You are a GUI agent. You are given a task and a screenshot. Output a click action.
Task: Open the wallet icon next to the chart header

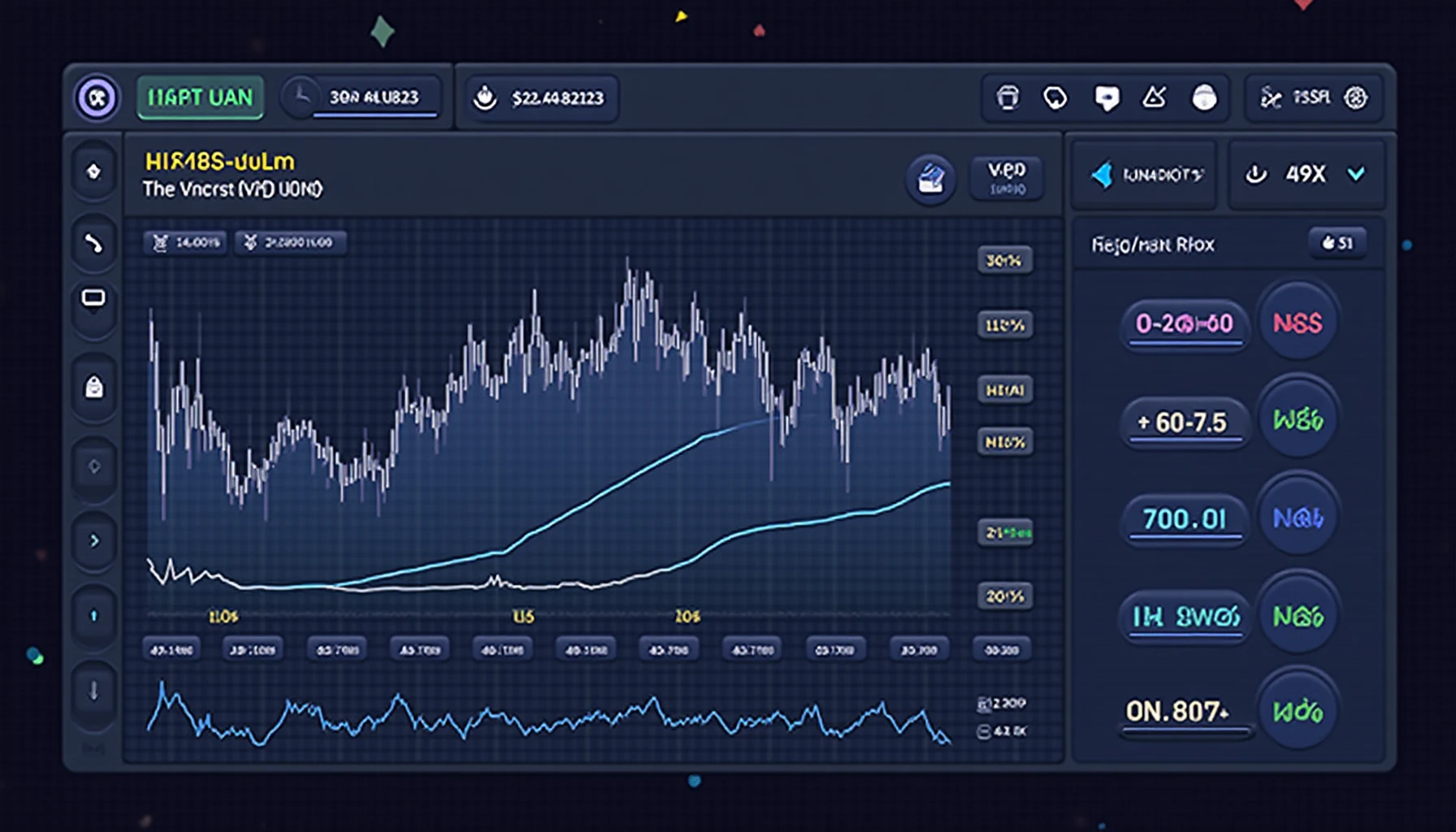coord(930,180)
